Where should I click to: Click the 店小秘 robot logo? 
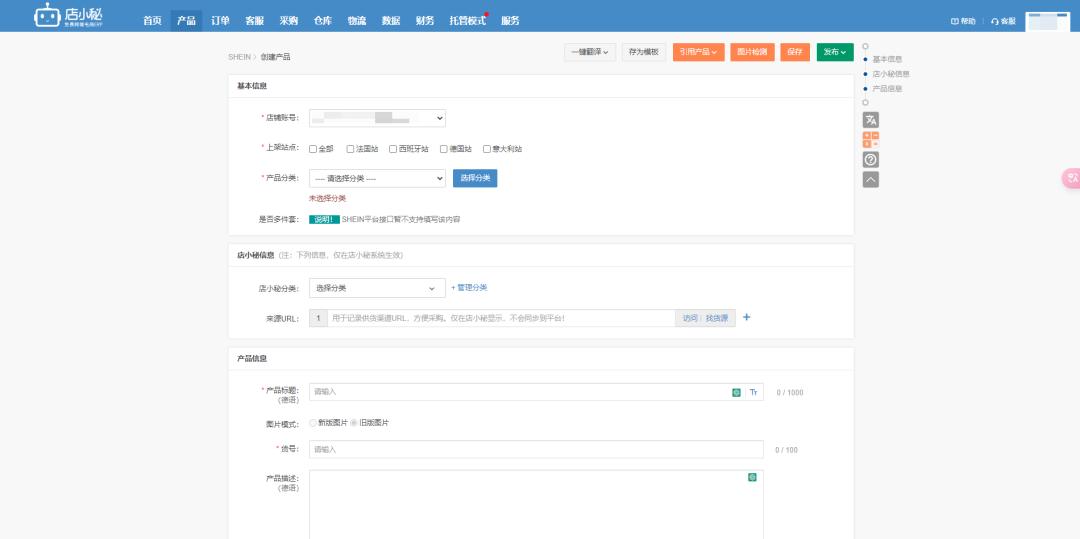pyautogui.click(x=46, y=16)
